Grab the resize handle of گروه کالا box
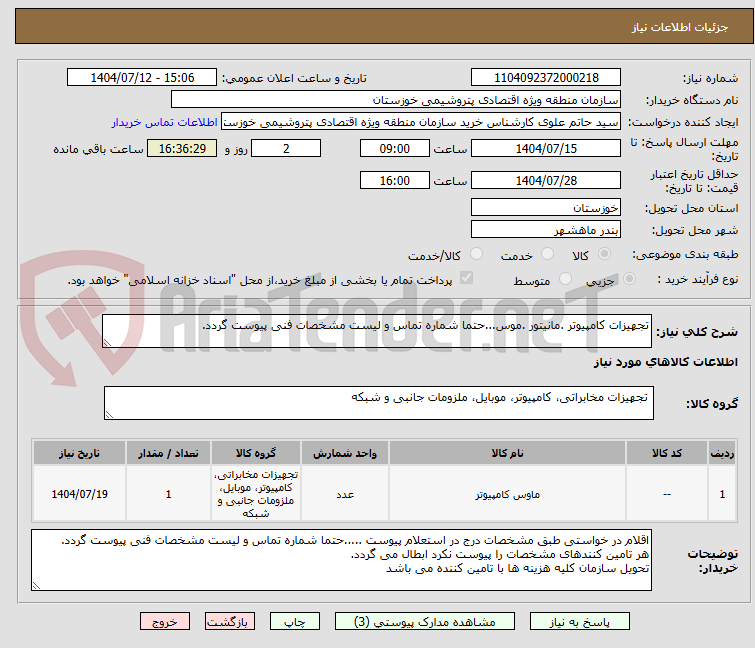The width and height of the screenshot is (755, 648). pyautogui.click(x=109, y=415)
